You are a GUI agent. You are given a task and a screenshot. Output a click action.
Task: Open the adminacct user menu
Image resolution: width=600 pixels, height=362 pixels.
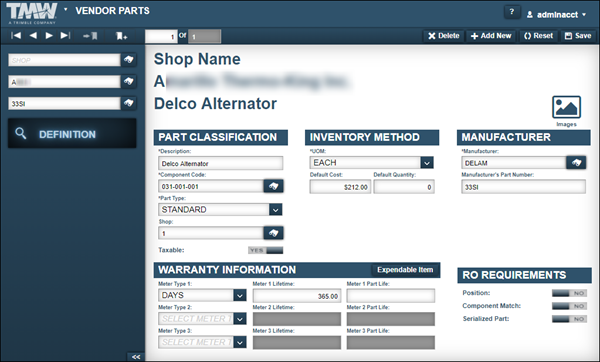click(556, 15)
